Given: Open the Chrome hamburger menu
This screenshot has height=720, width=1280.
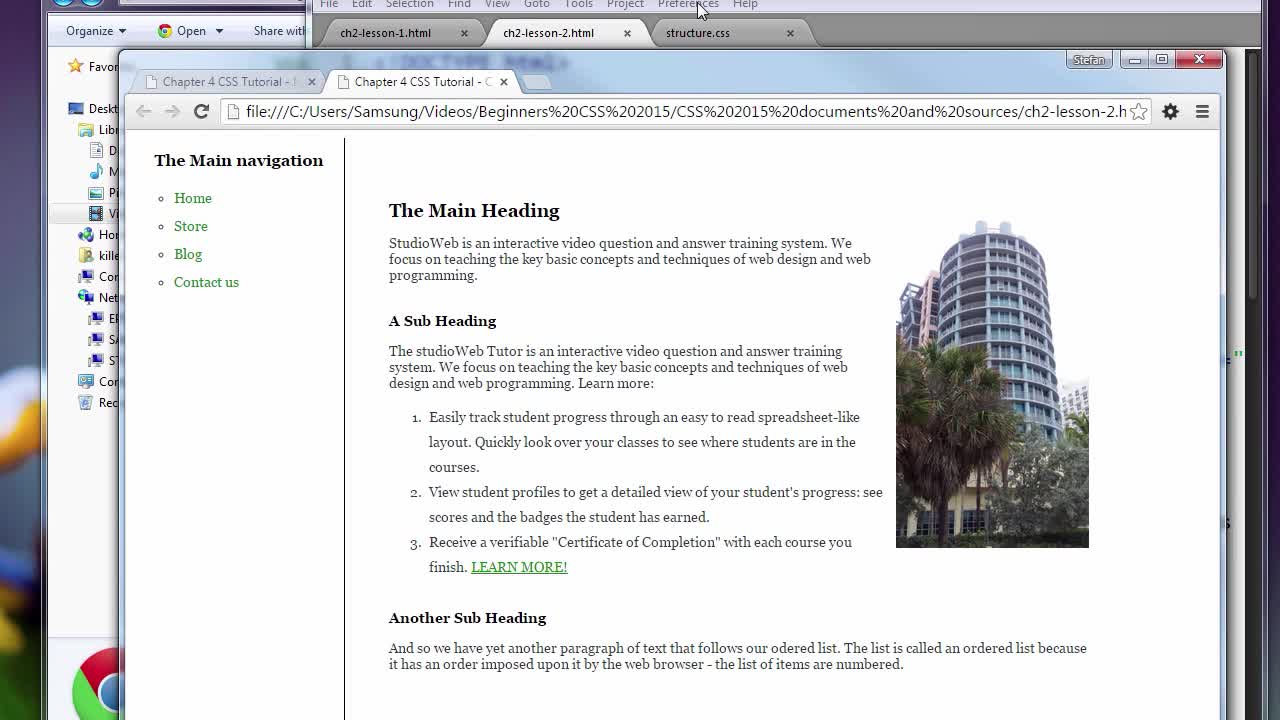Looking at the screenshot, I should click(x=1202, y=111).
